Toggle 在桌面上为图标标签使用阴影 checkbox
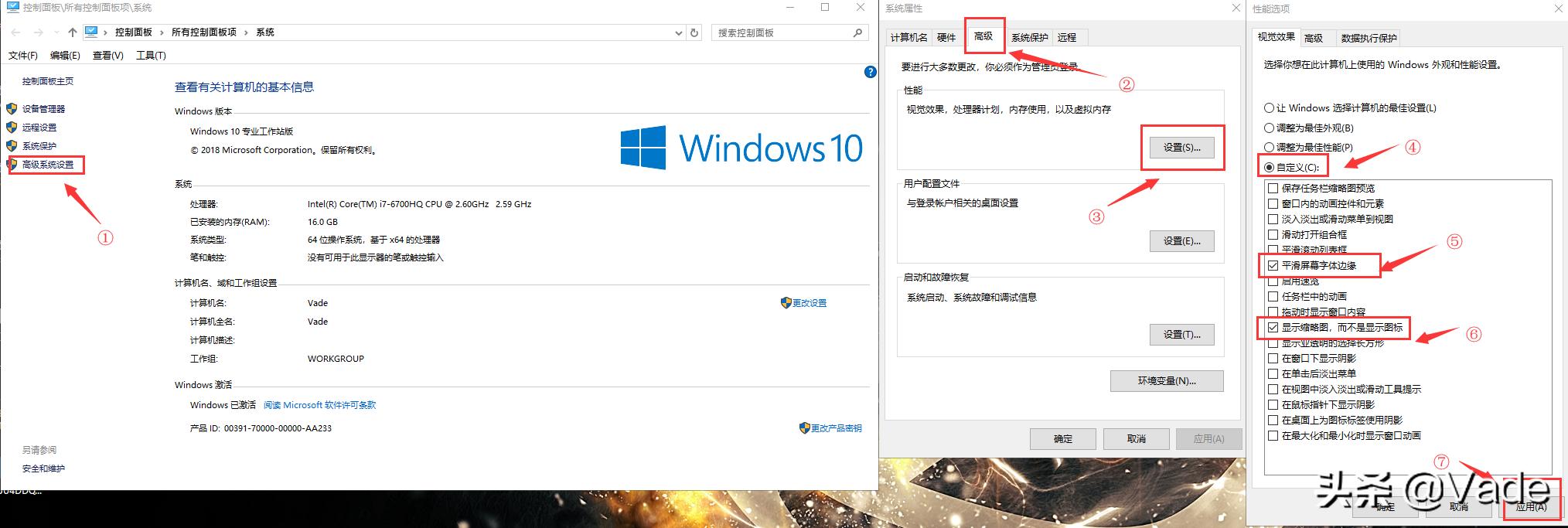 point(1273,420)
